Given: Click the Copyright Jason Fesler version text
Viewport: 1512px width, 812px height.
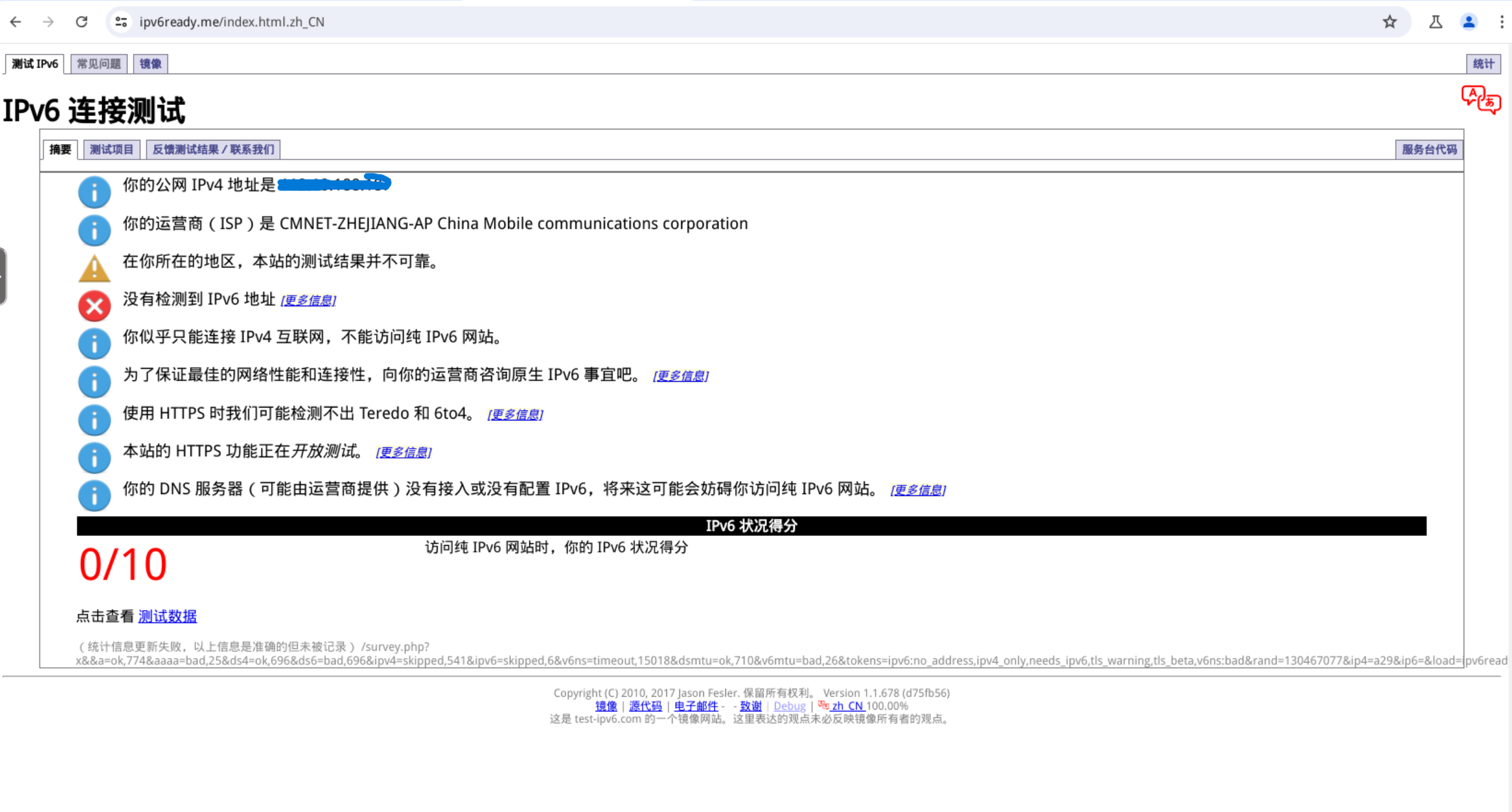Looking at the screenshot, I should [751, 692].
